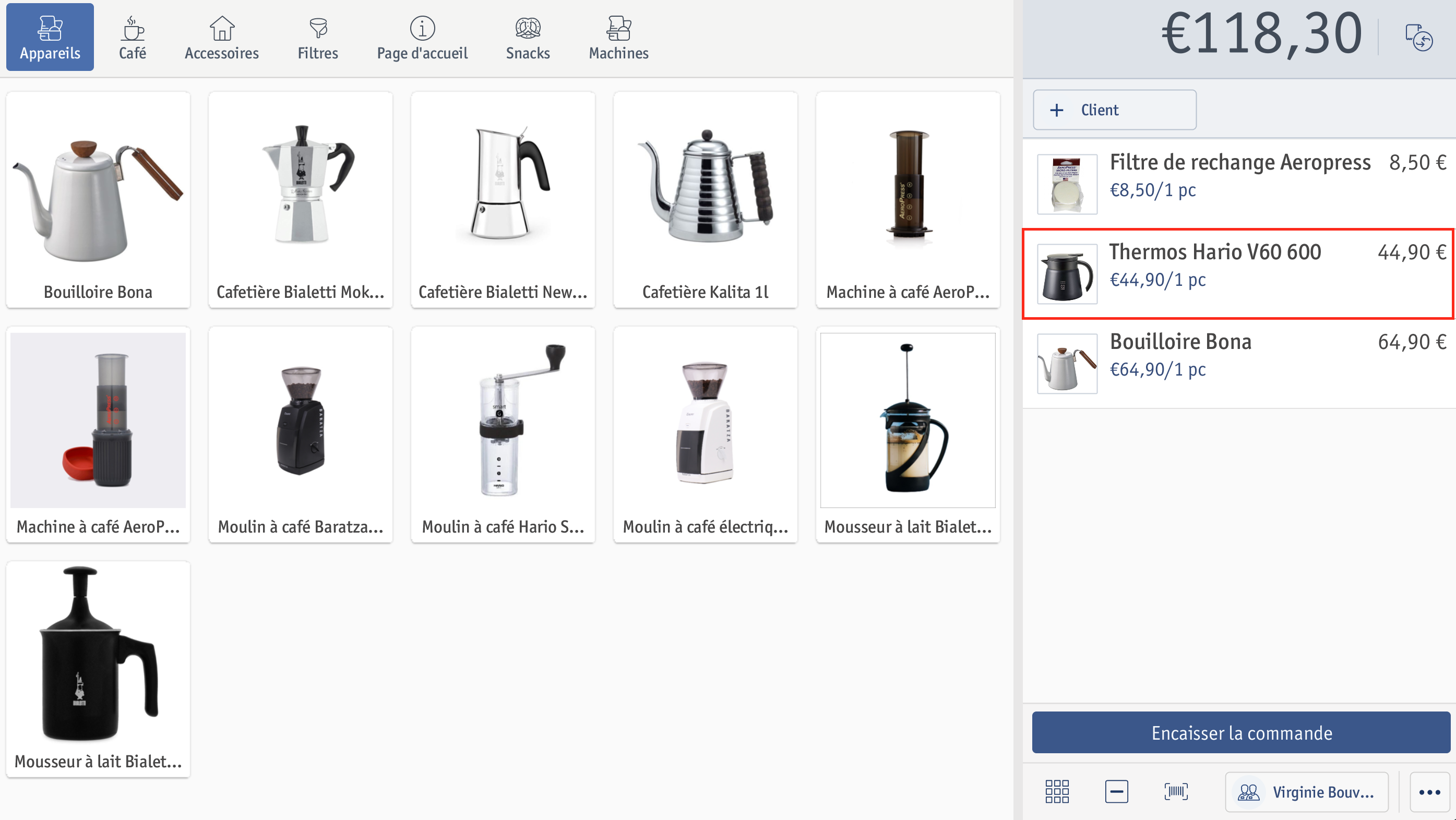This screenshot has width=1456, height=820.
Task: Click the Thermos Hario thumbnail in the order
Action: pos(1067,274)
